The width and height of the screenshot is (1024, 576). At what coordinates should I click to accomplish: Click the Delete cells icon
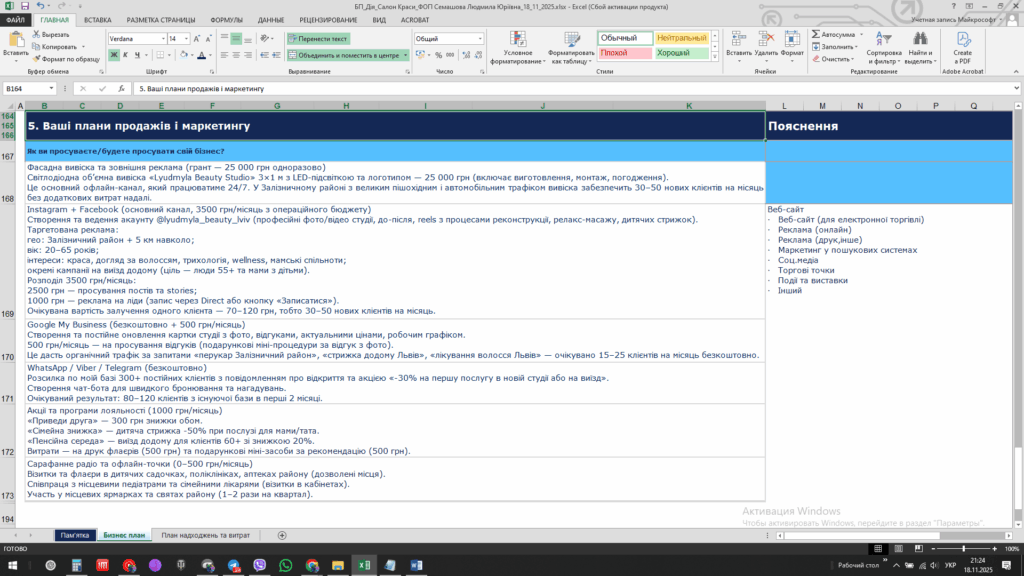(765, 40)
